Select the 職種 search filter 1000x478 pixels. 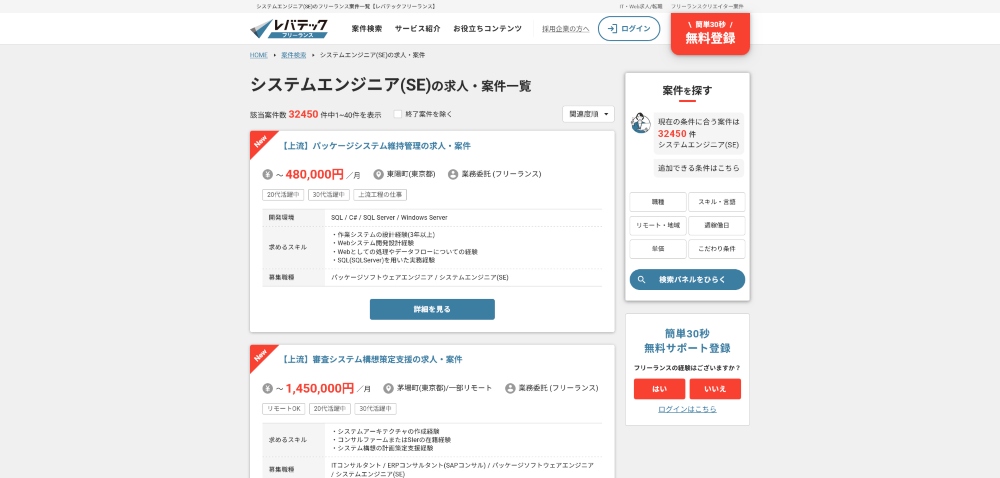[x=658, y=202]
